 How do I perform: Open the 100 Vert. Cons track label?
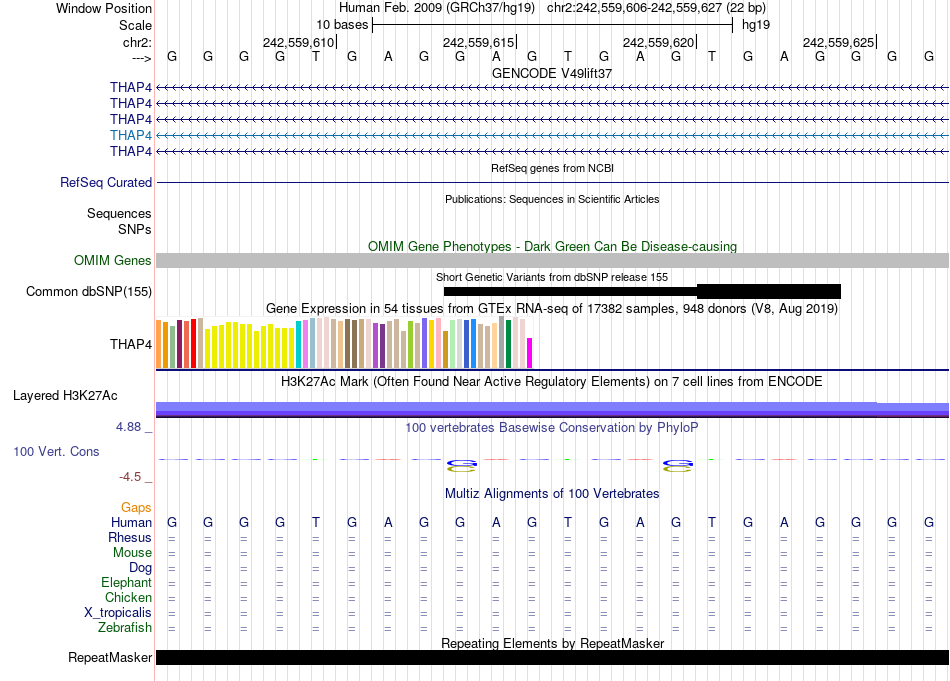56,452
